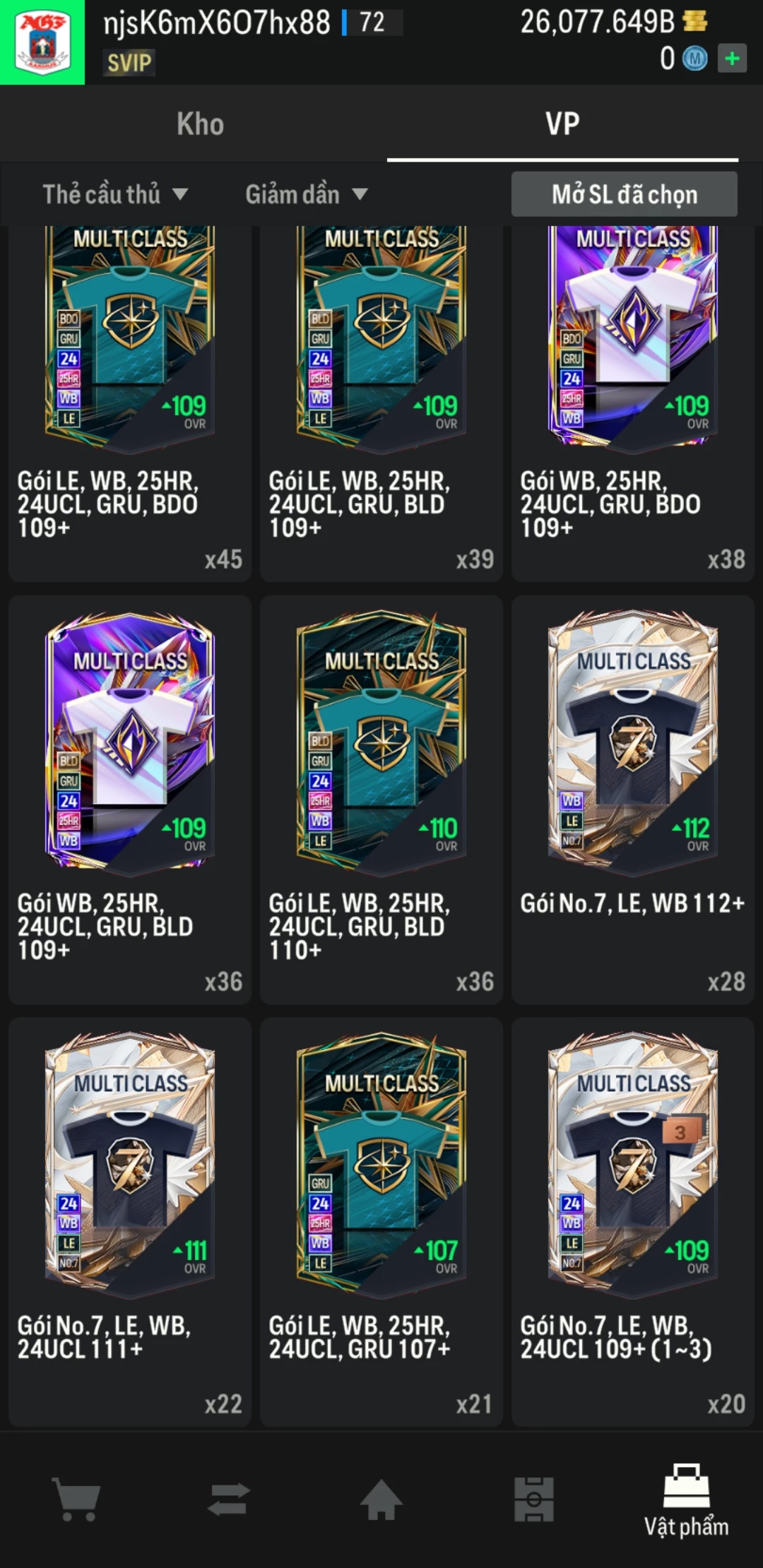Tap the green plus add-currency icon

[x=732, y=59]
